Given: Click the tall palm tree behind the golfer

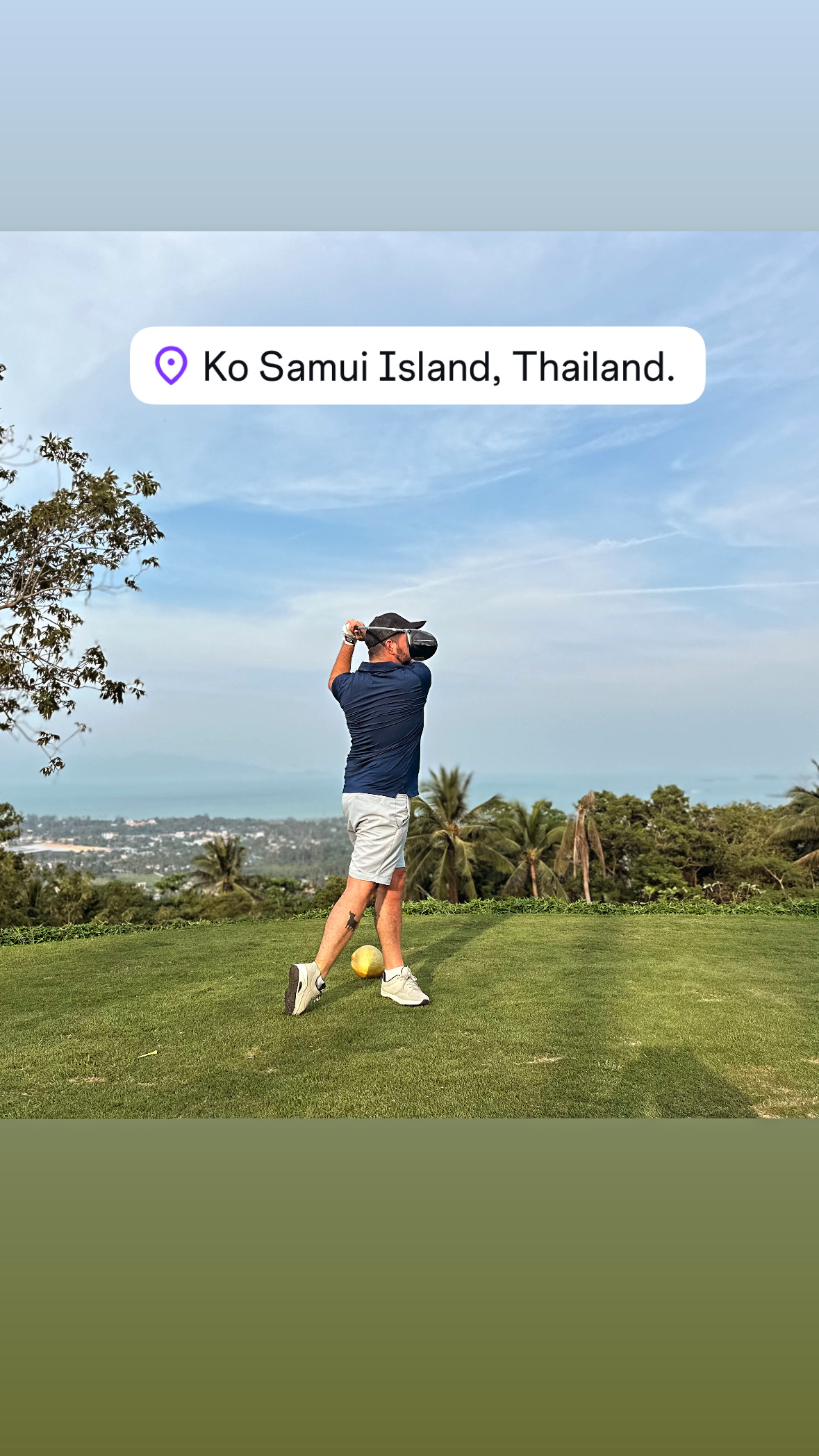Looking at the screenshot, I should point(452,834).
